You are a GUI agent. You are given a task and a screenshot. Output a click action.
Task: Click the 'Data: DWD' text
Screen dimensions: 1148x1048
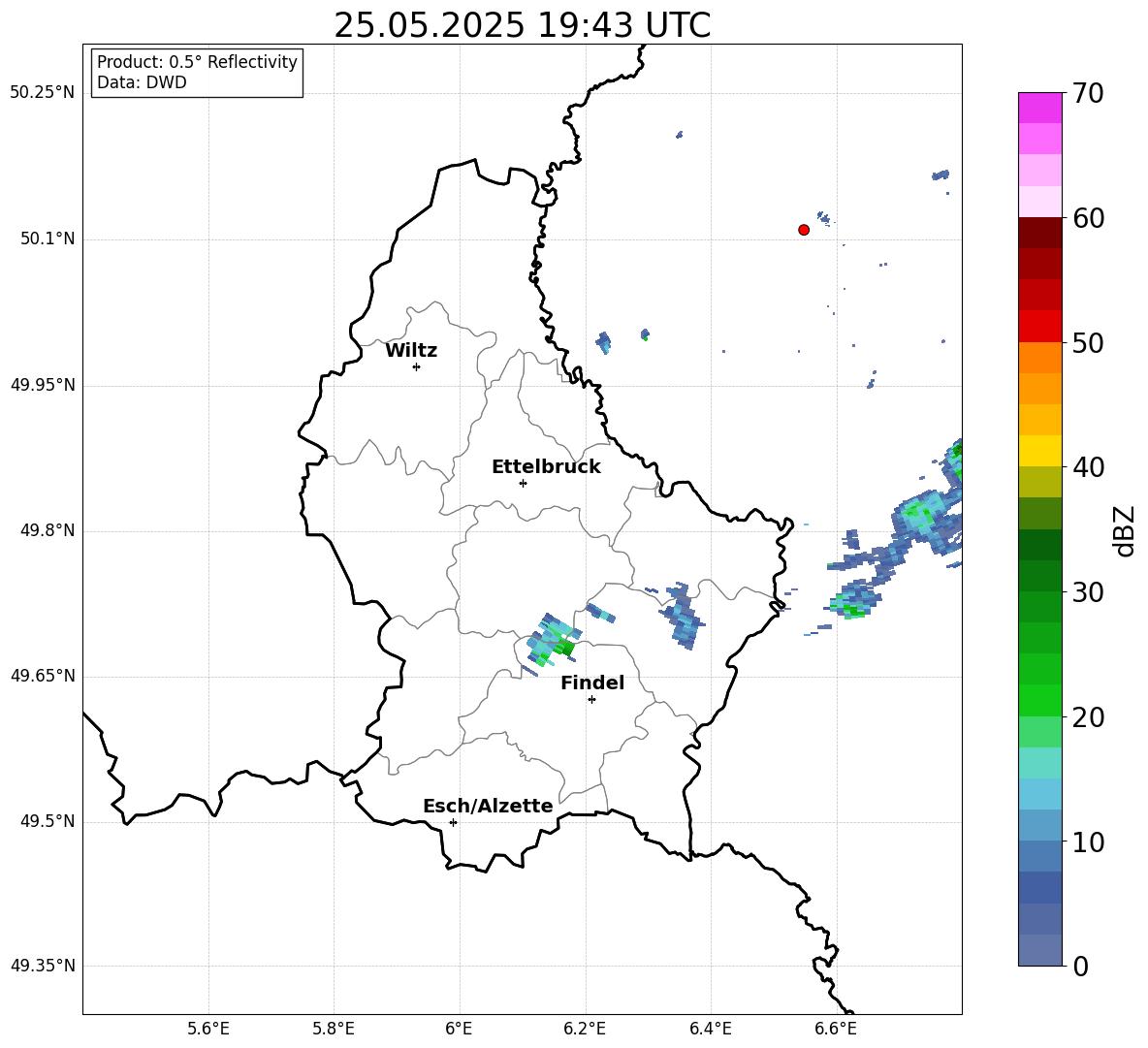[x=142, y=82]
